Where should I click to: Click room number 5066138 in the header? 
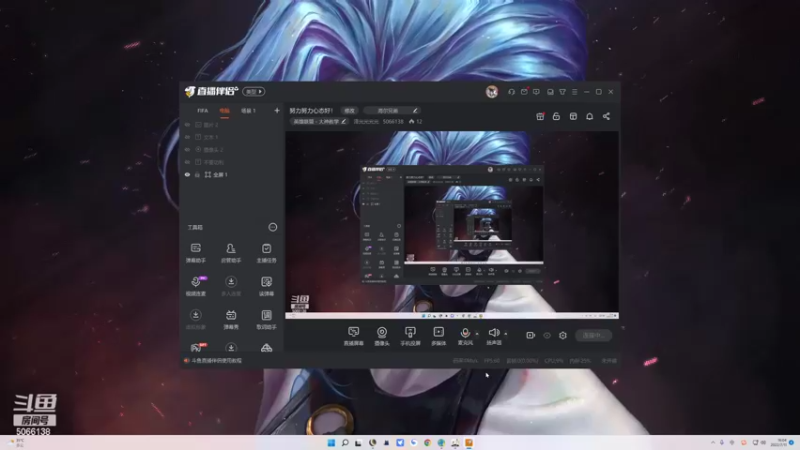393,121
